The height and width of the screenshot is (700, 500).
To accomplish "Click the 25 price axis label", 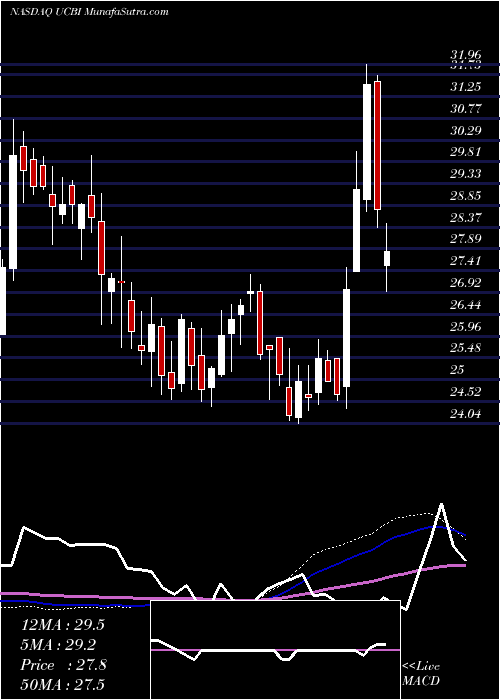I will (458, 370).
